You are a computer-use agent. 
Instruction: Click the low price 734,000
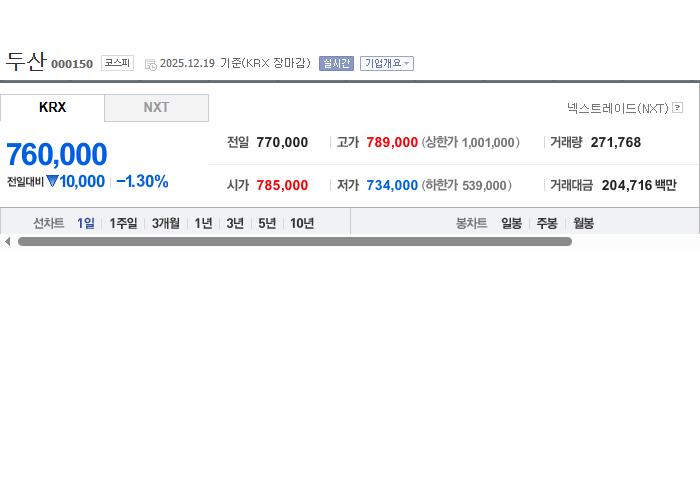pos(392,185)
